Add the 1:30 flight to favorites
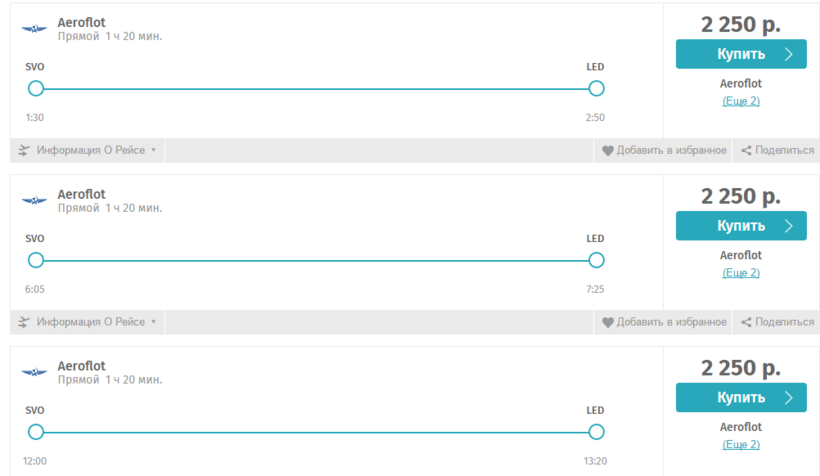 [671, 151]
